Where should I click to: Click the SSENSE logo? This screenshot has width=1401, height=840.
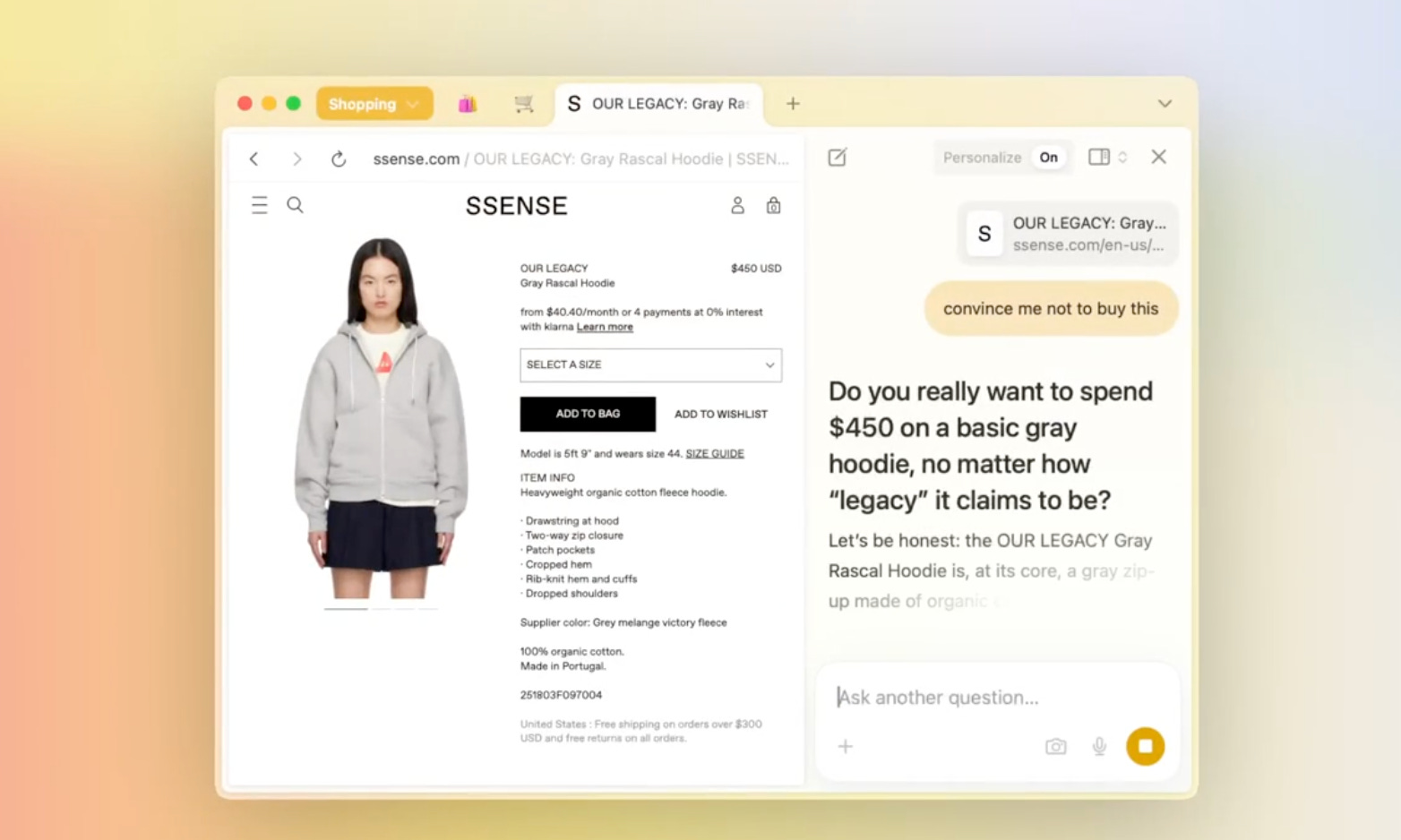coord(517,206)
